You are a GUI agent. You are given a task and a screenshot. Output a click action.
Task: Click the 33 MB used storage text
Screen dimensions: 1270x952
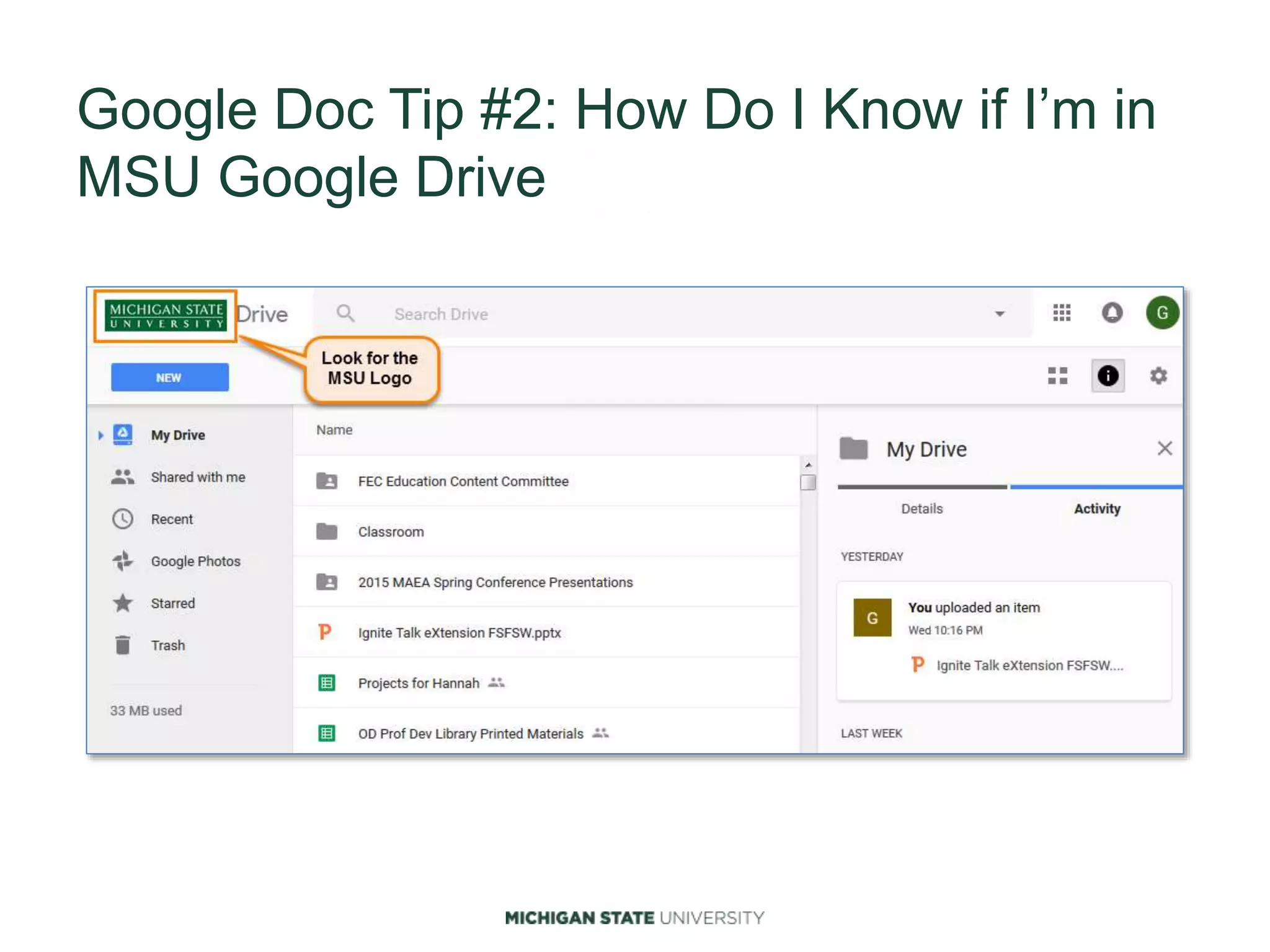[146, 710]
